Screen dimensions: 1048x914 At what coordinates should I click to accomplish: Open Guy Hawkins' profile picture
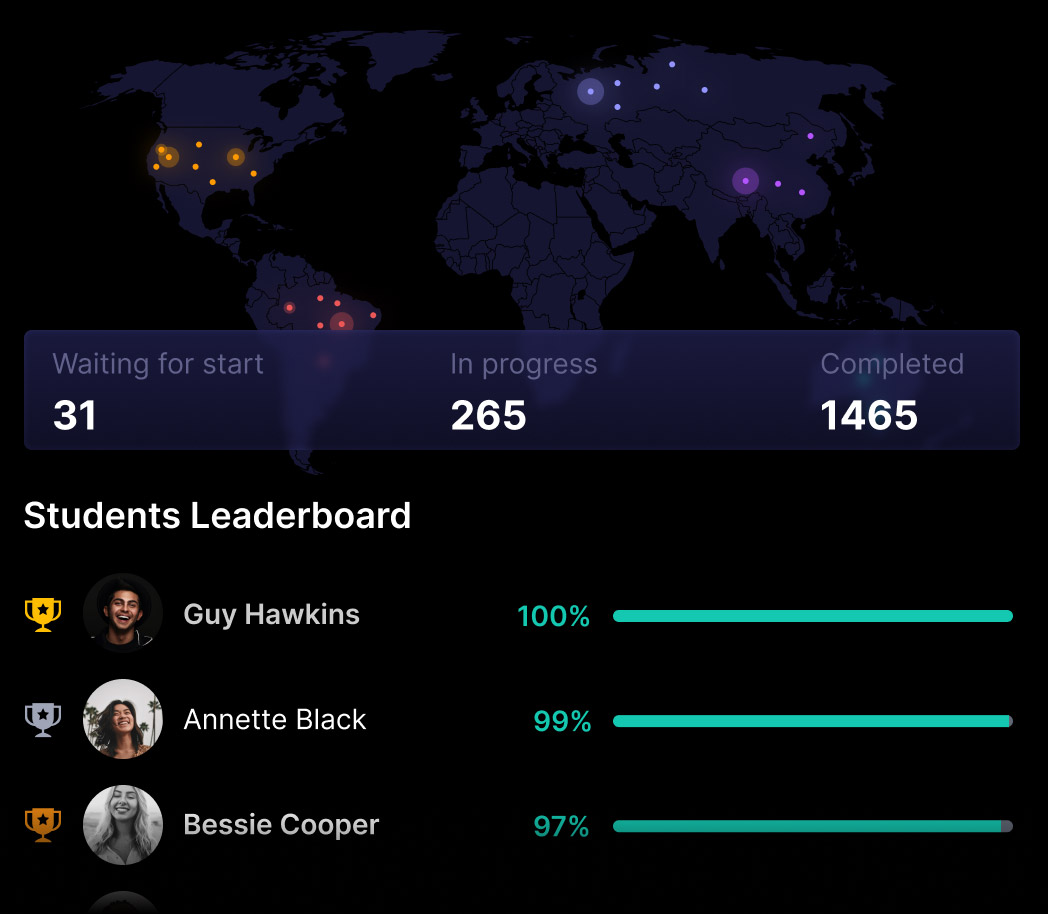[x=123, y=613]
